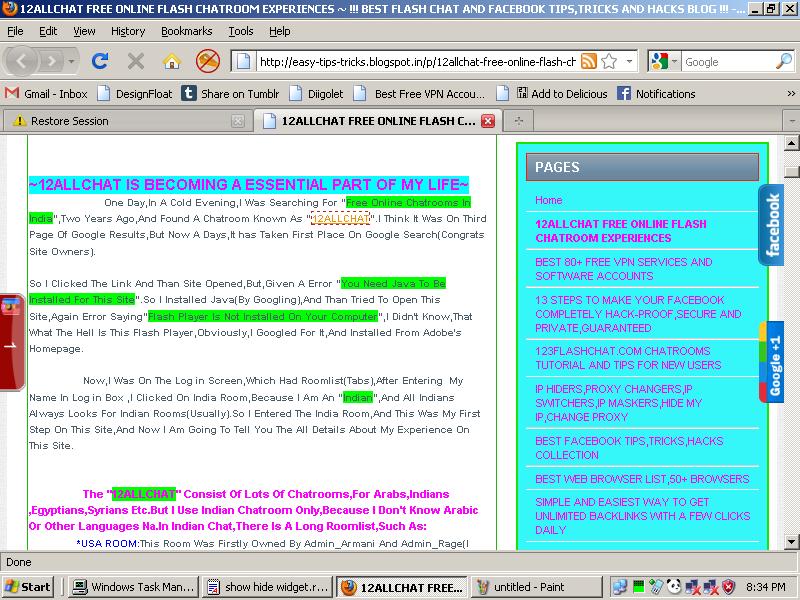Click the green monitor tray icon
Screen dimensions: 800x600
[638, 587]
